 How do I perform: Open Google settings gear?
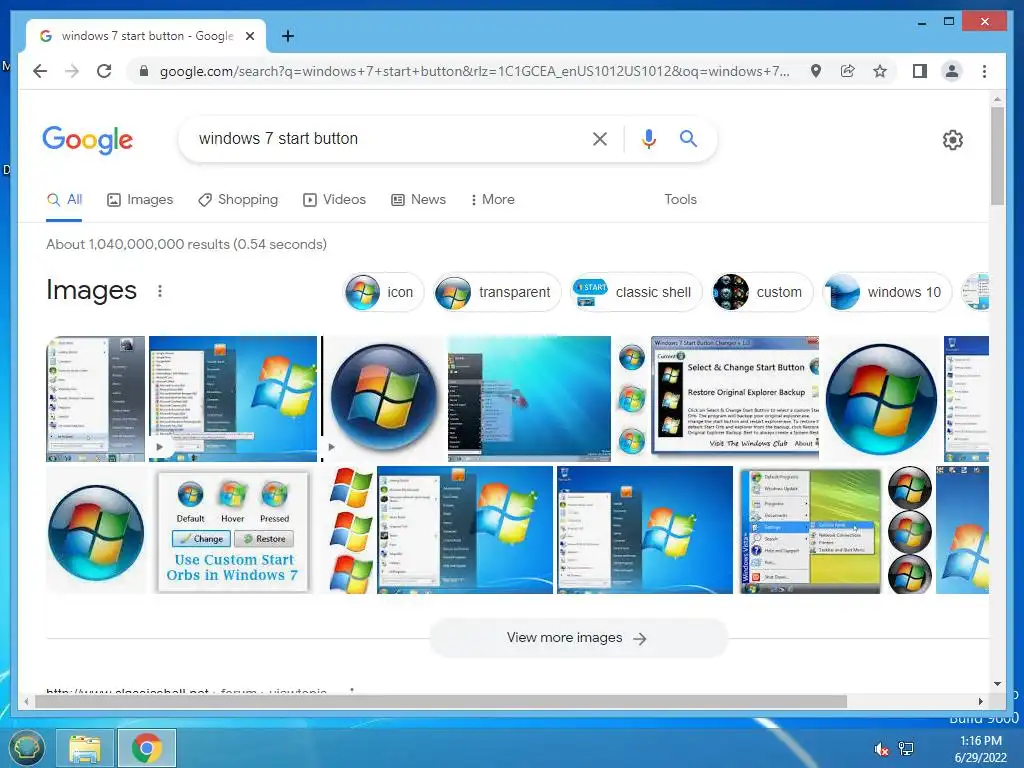[x=953, y=140]
